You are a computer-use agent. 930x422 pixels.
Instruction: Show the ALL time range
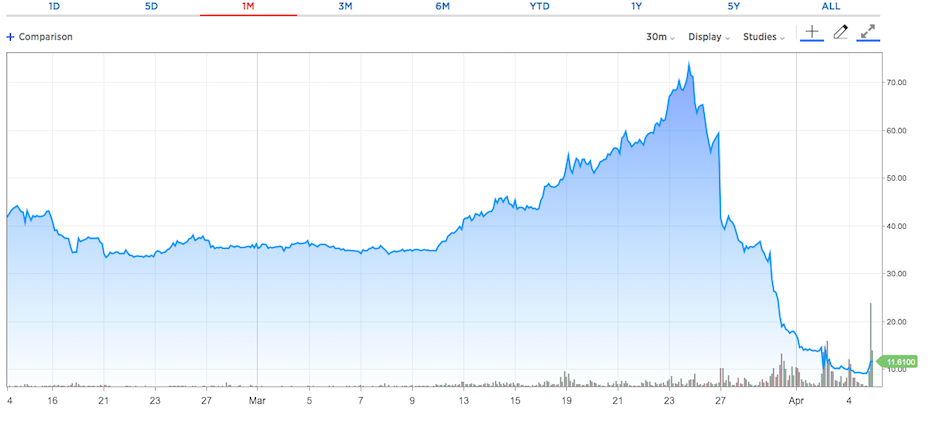coord(831,7)
